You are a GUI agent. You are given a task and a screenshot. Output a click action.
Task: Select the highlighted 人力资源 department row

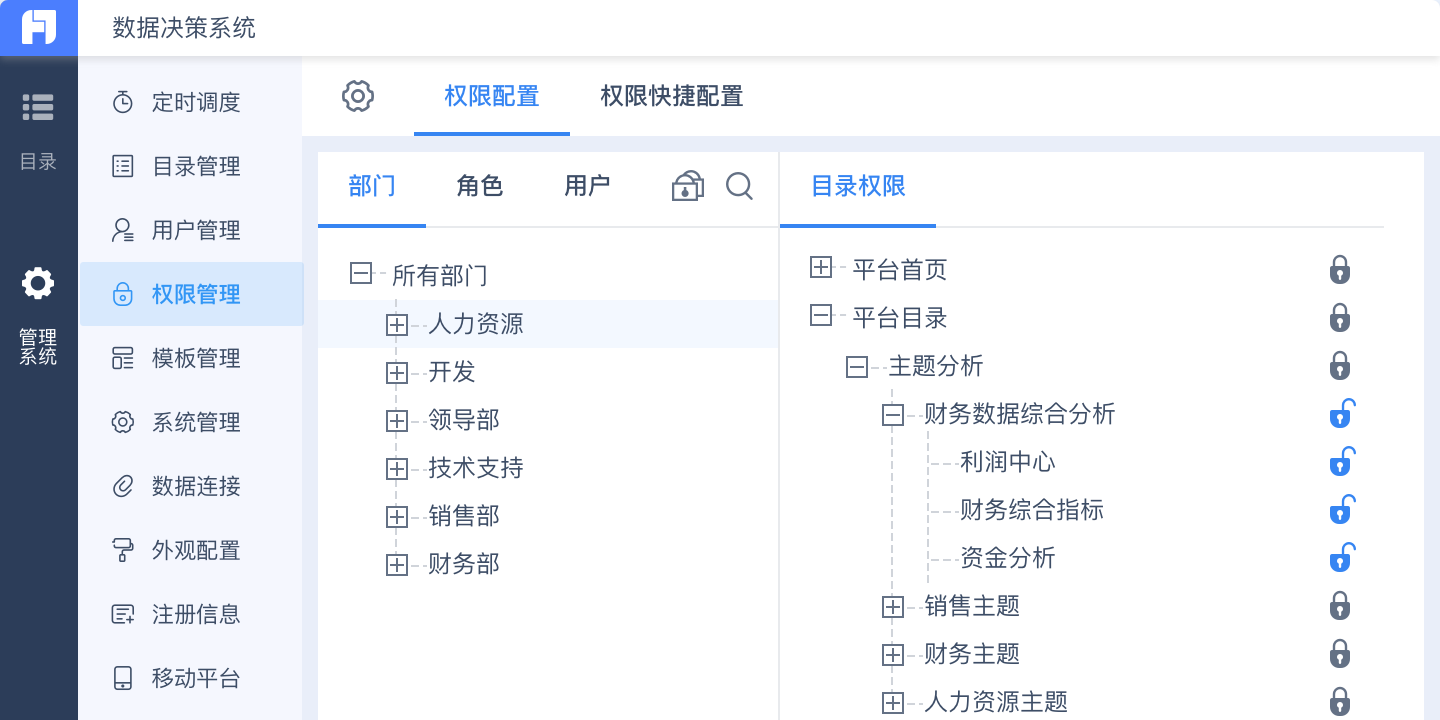(476, 323)
